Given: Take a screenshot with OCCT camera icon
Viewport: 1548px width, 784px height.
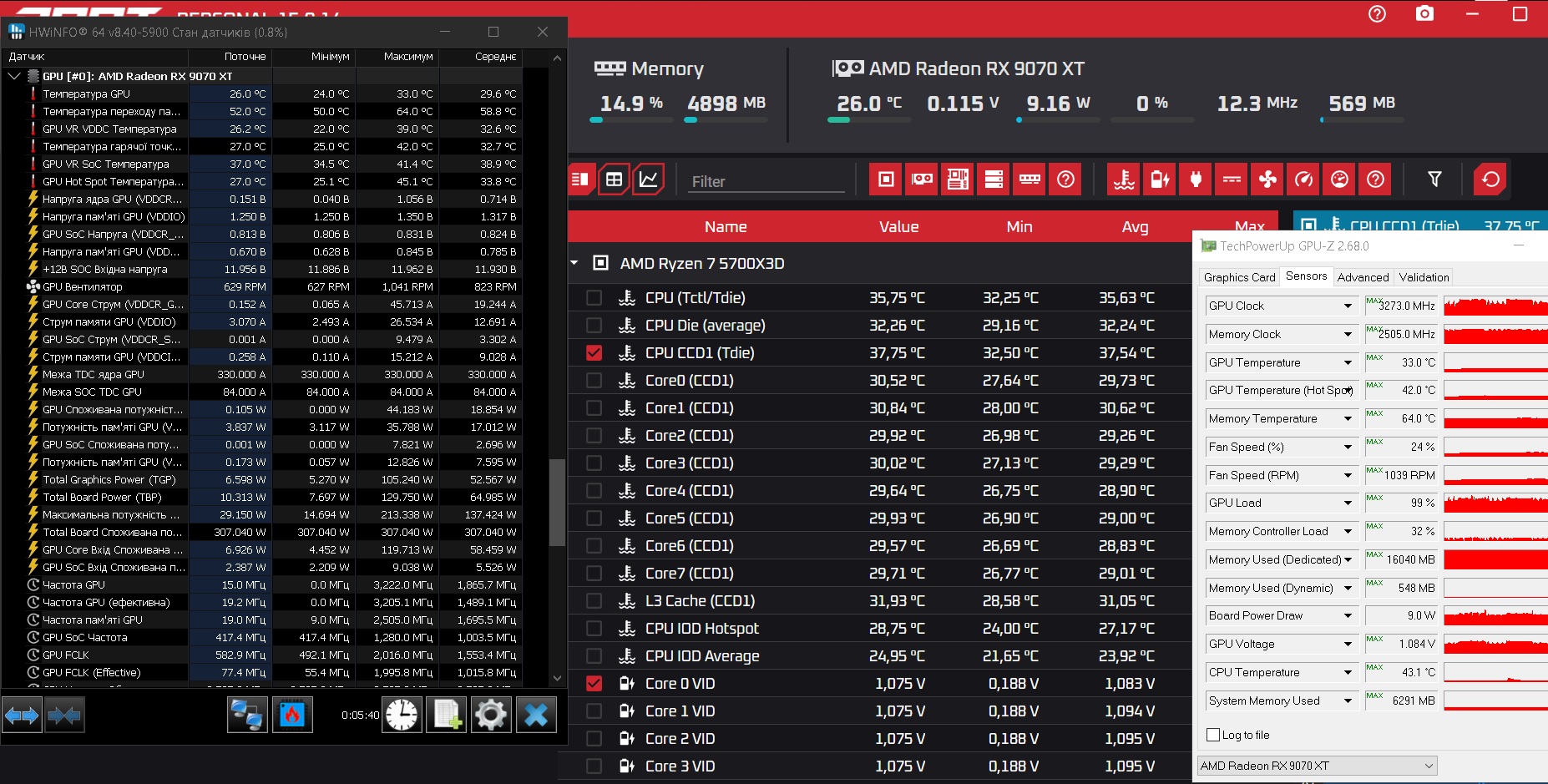Looking at the screenshot, I should point(1424,13).
